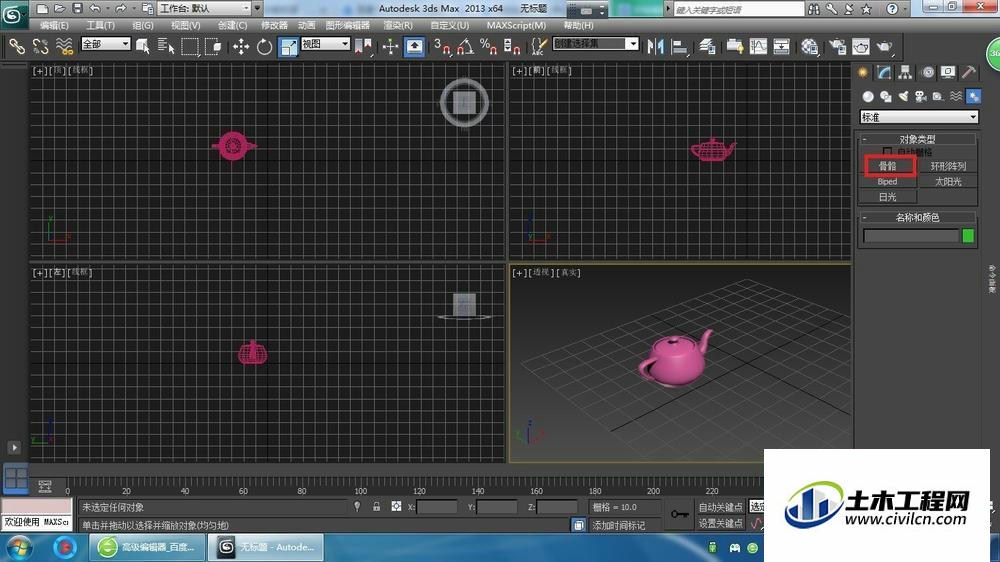Open Render Setup dialog
The width and height of the screenshot is (1000, 562).
pyautogui.click(x=837, y=46)
